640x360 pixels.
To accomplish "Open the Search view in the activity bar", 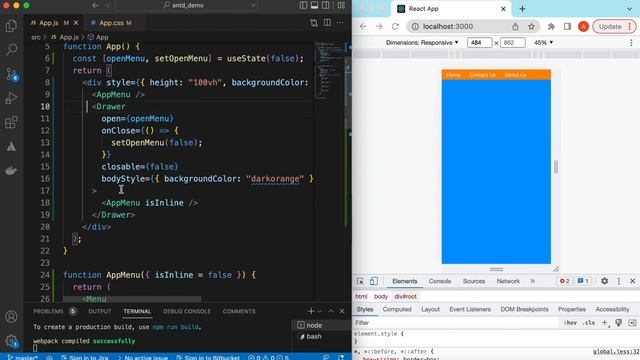I will click(11, 50).
